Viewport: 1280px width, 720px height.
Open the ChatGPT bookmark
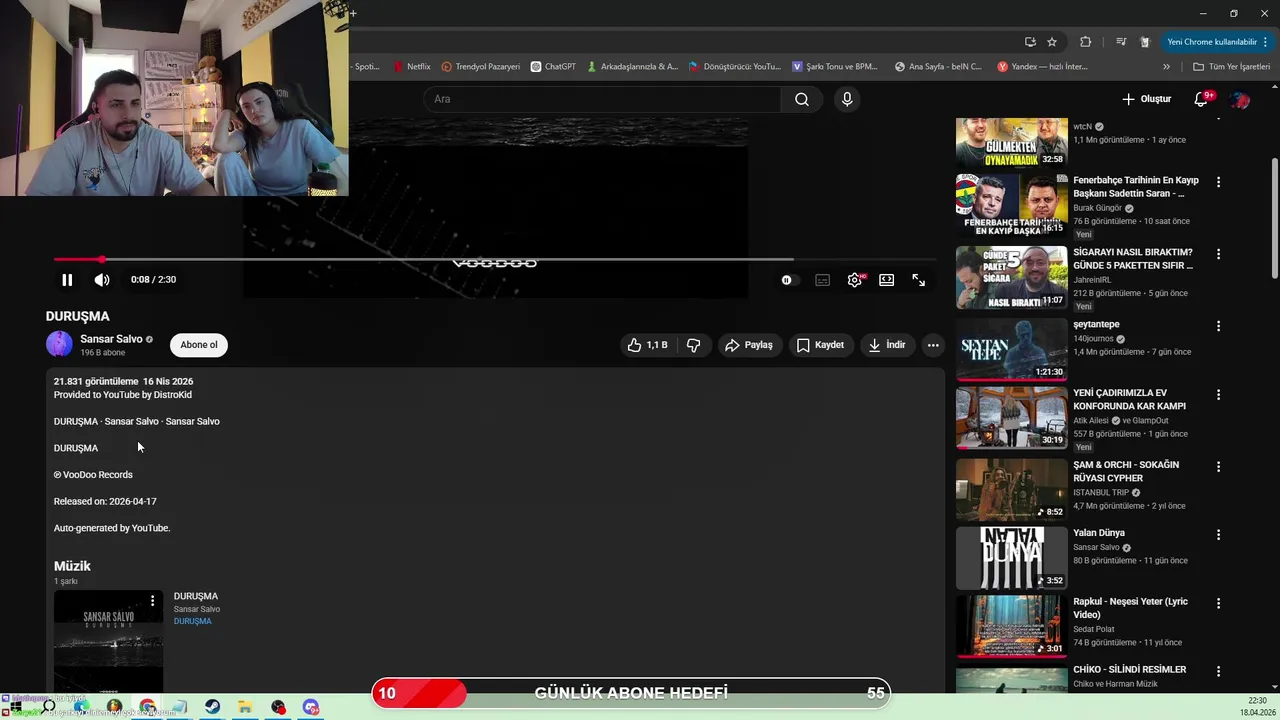pos(553,67)
